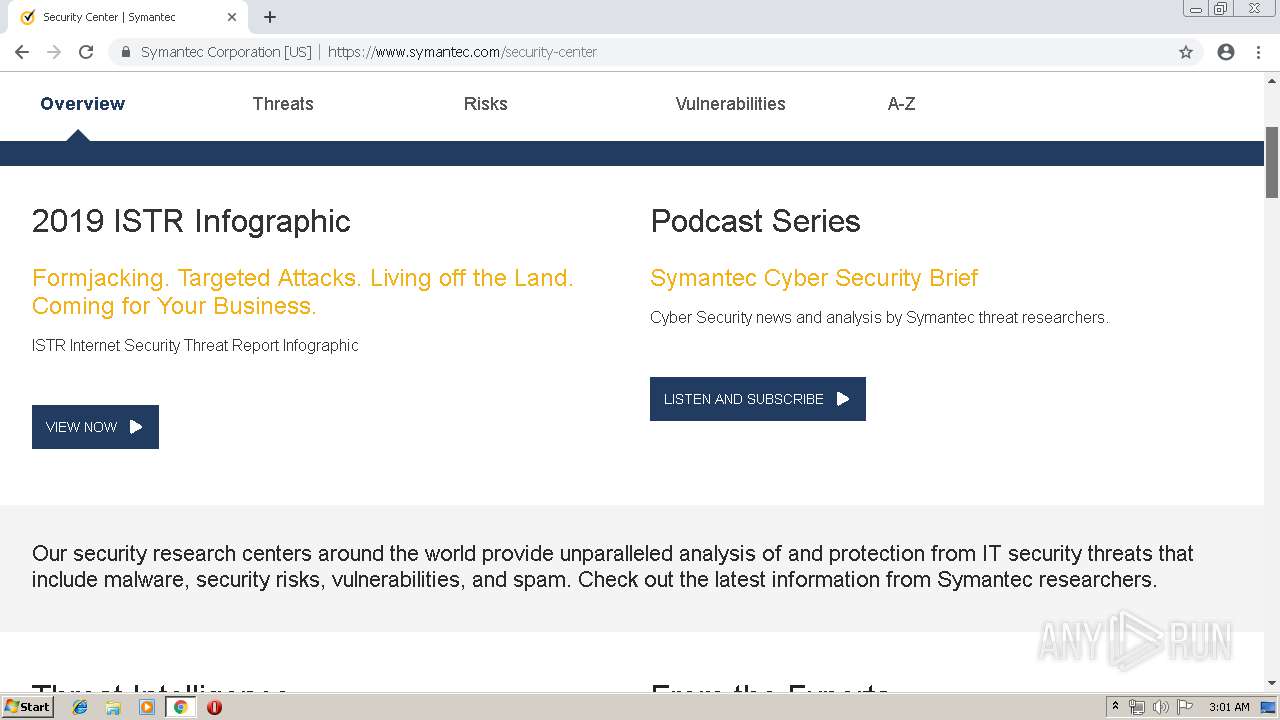
Task: Click the network tray icon
Action: 1137,707
